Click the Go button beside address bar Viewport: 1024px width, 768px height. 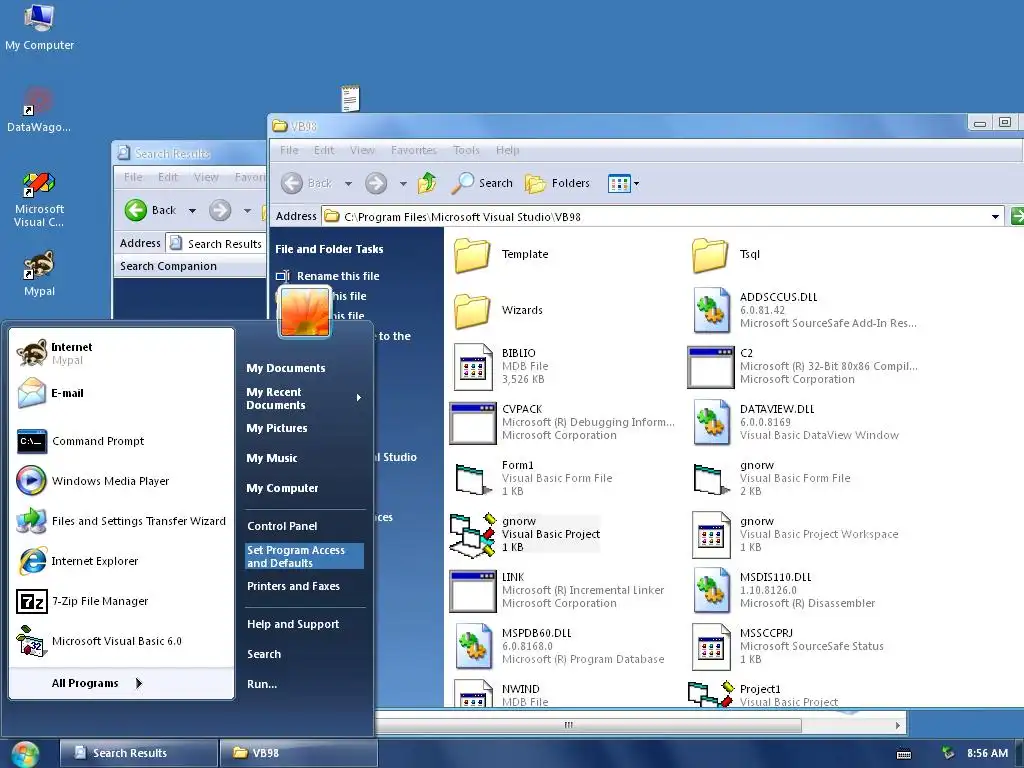click(x=1017, y=216)
